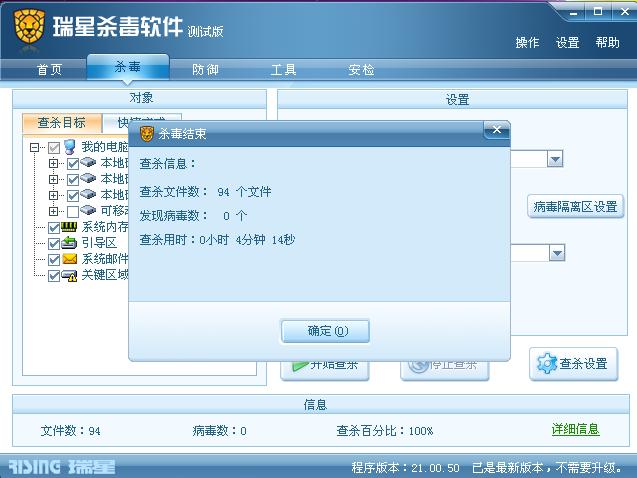Click the boot sector icon
637x478 pixels.
(69, 243)
